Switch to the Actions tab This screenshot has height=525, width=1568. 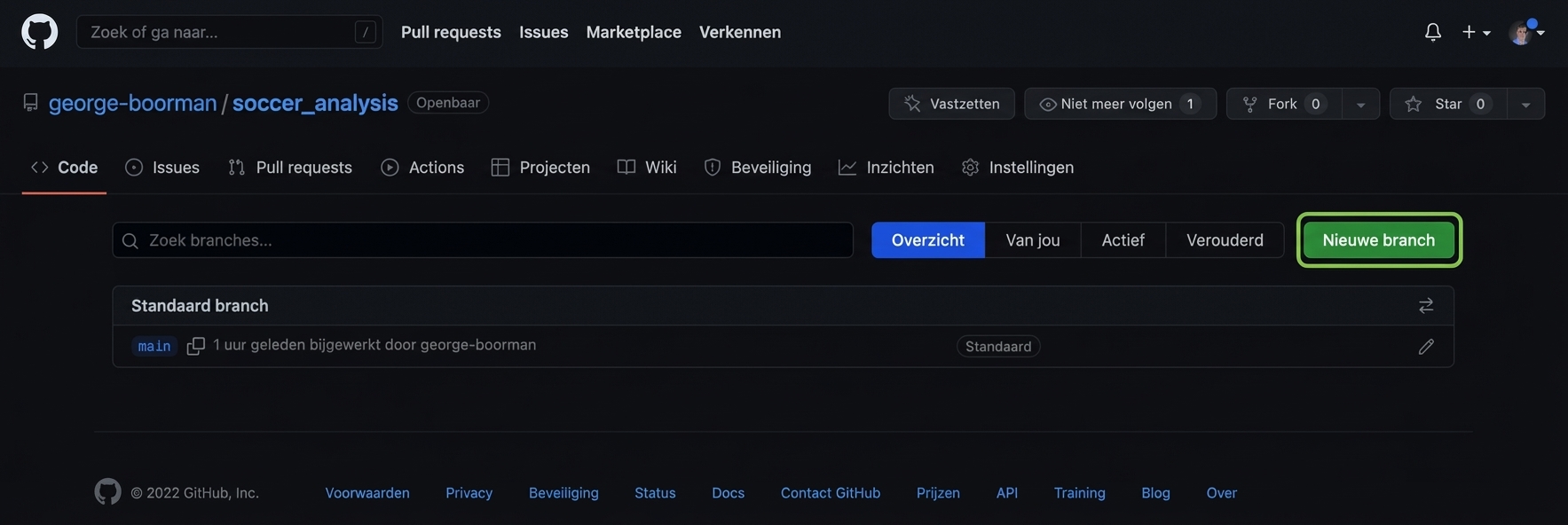[x=422, y=168]
